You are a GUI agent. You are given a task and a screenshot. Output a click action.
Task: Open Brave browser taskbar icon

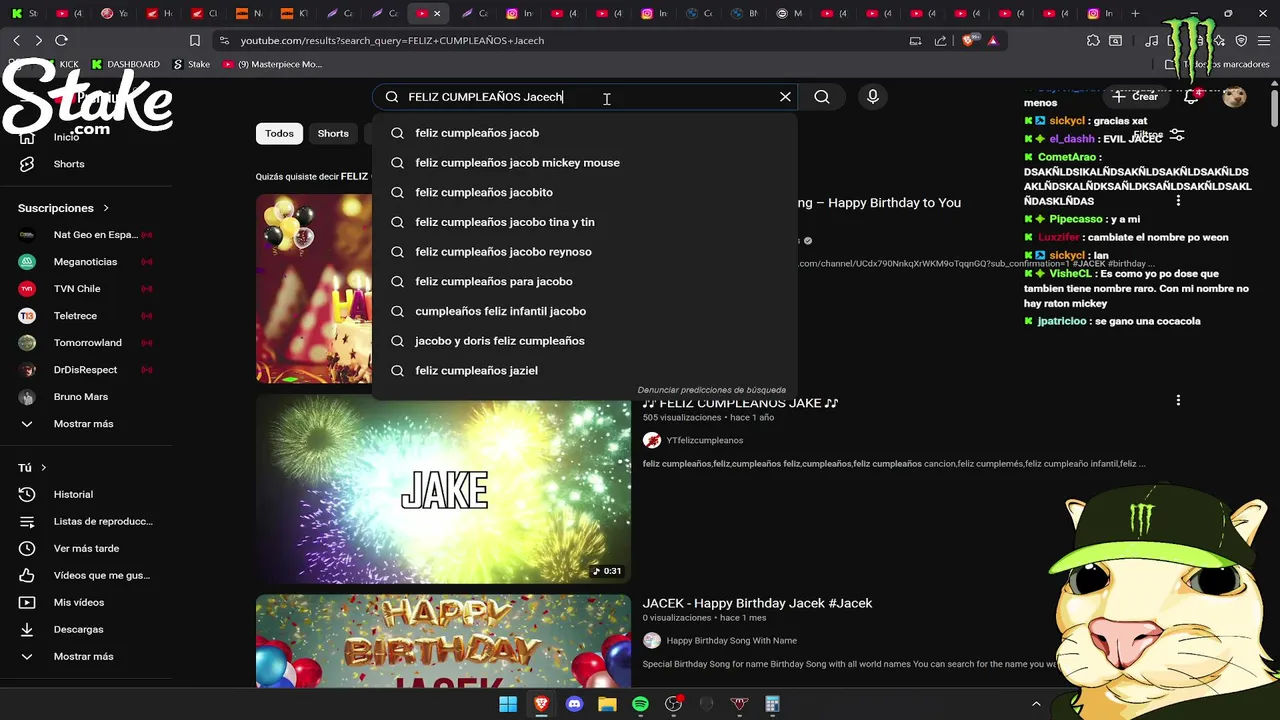(541, 704)
